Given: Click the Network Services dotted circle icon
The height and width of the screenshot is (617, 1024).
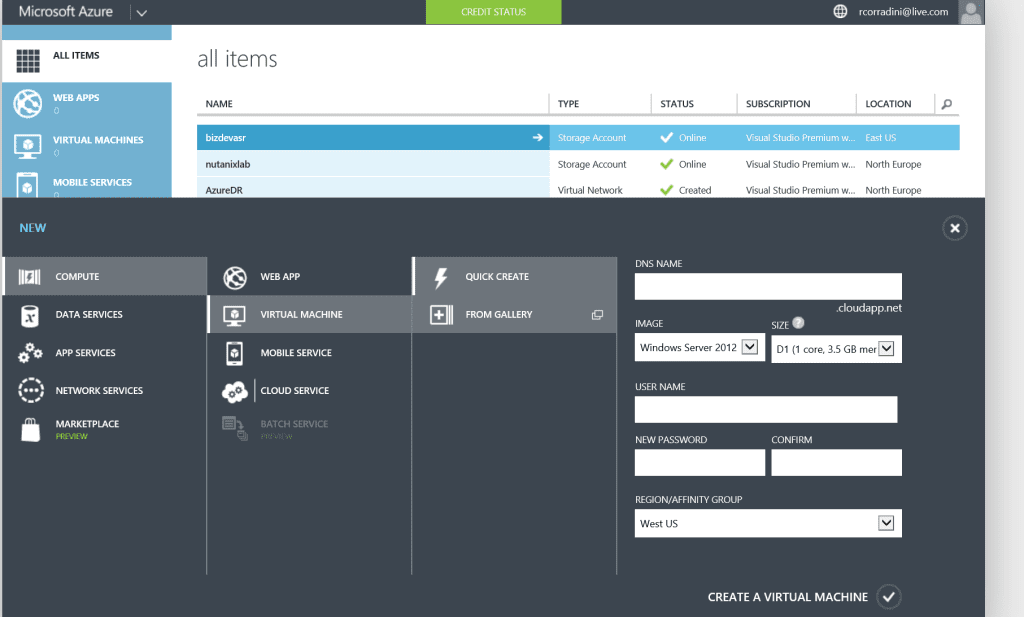Looking at the screenshot, I should [x=31, y=390].
